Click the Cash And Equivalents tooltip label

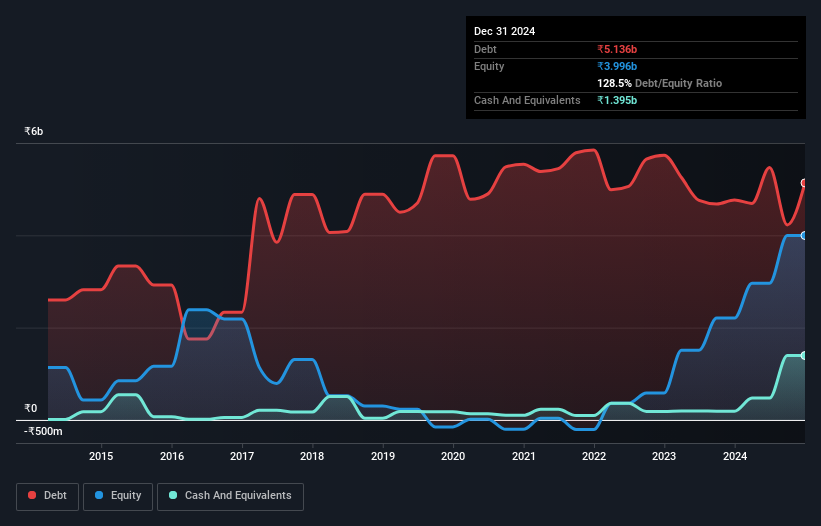pos(527,100)
